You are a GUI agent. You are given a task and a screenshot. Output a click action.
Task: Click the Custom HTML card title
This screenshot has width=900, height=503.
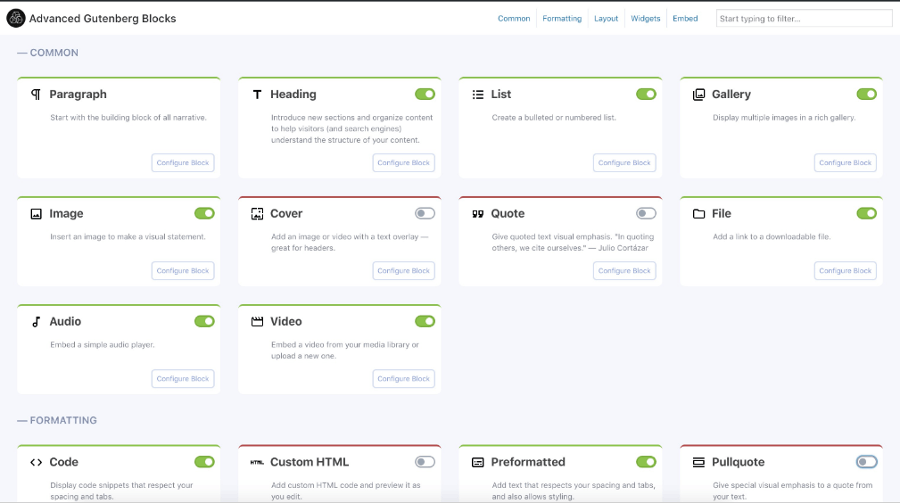(309, 462)
